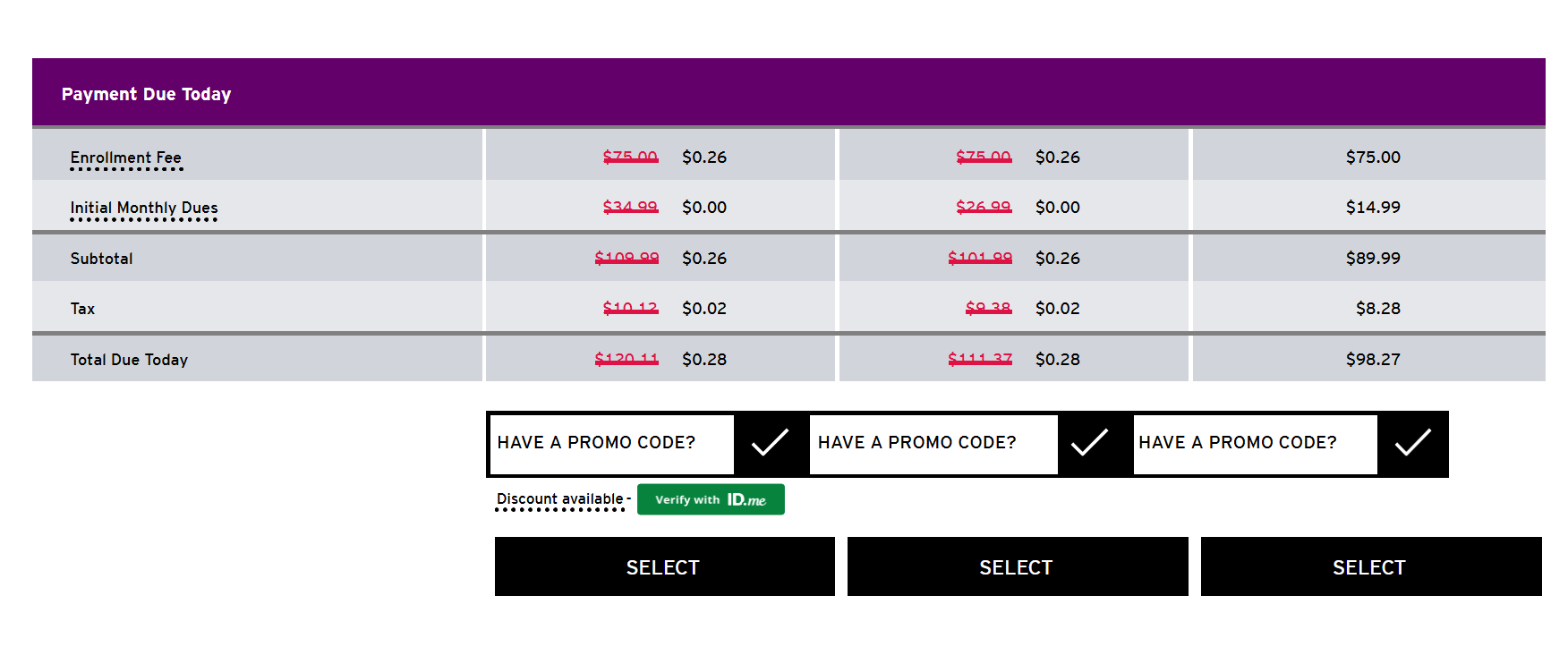Image resolution: width=1568 pixels, height=664 pixels.
Task: Click the Payment Due Today header
Action: point(147,94)
